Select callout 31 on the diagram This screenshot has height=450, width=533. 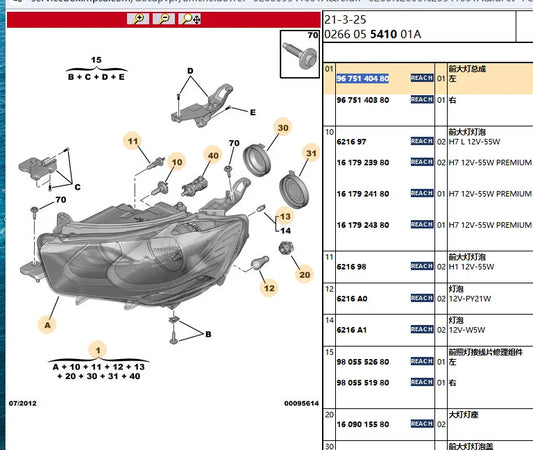pos(311,153)
